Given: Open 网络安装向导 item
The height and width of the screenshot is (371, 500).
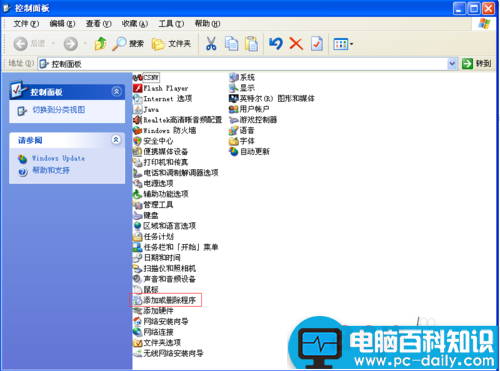Looking at the screenshot, I should click(x=161, y=321).
